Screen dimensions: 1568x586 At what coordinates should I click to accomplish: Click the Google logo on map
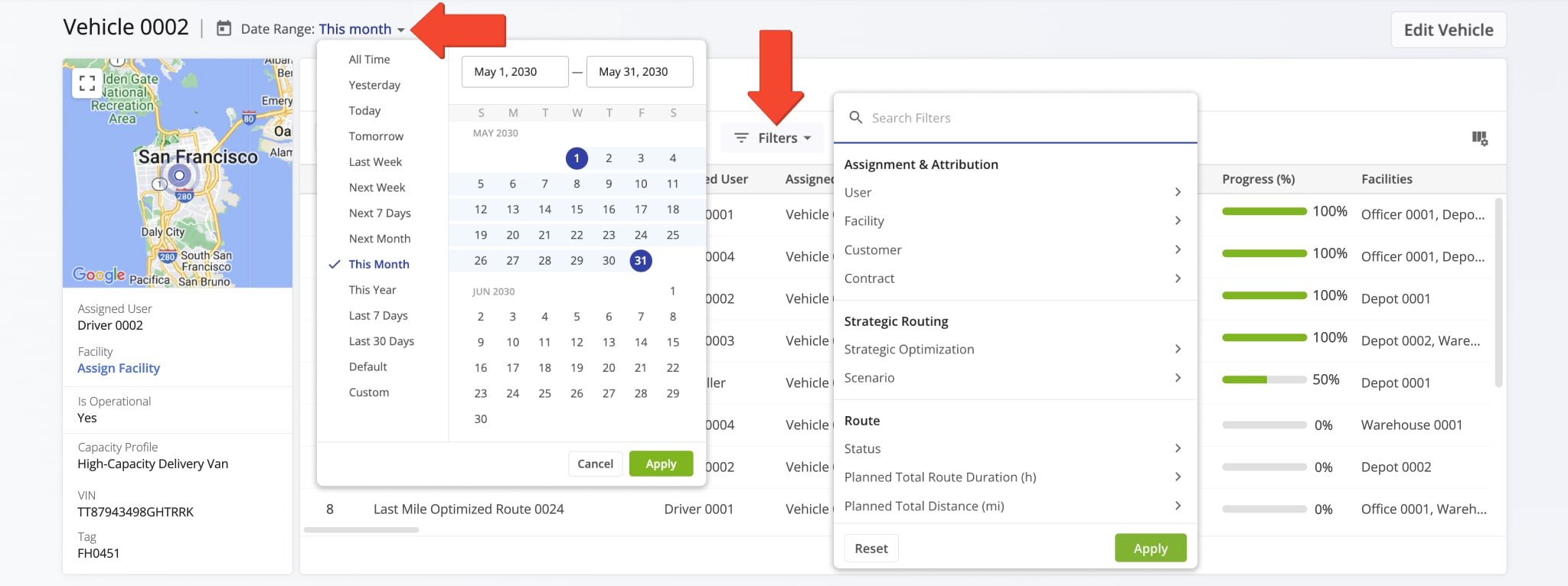coord(99,275)
